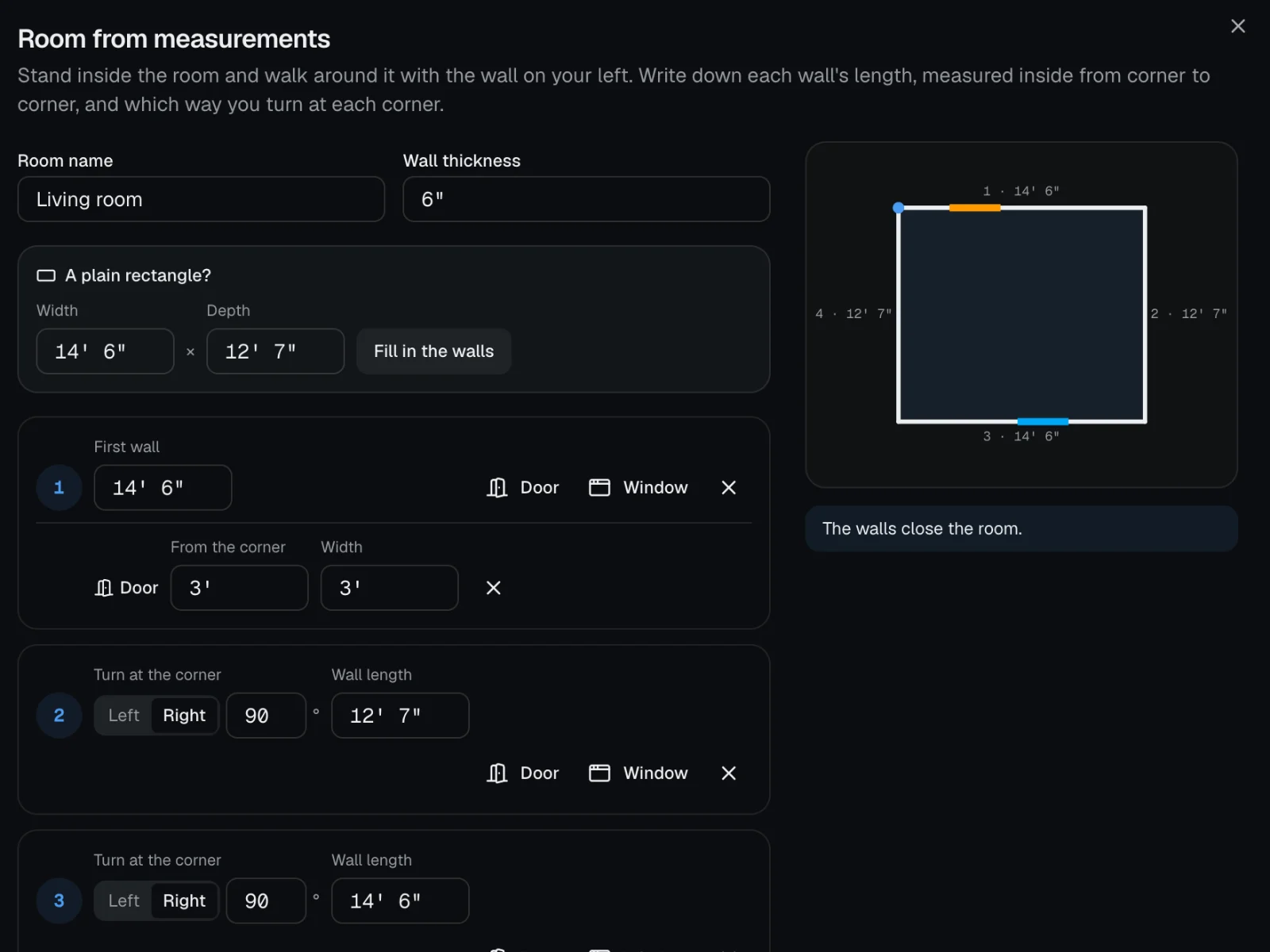Edit wall 2 turn angle field
Viewport: 1270px width, 952px height.
coord(266,716)
